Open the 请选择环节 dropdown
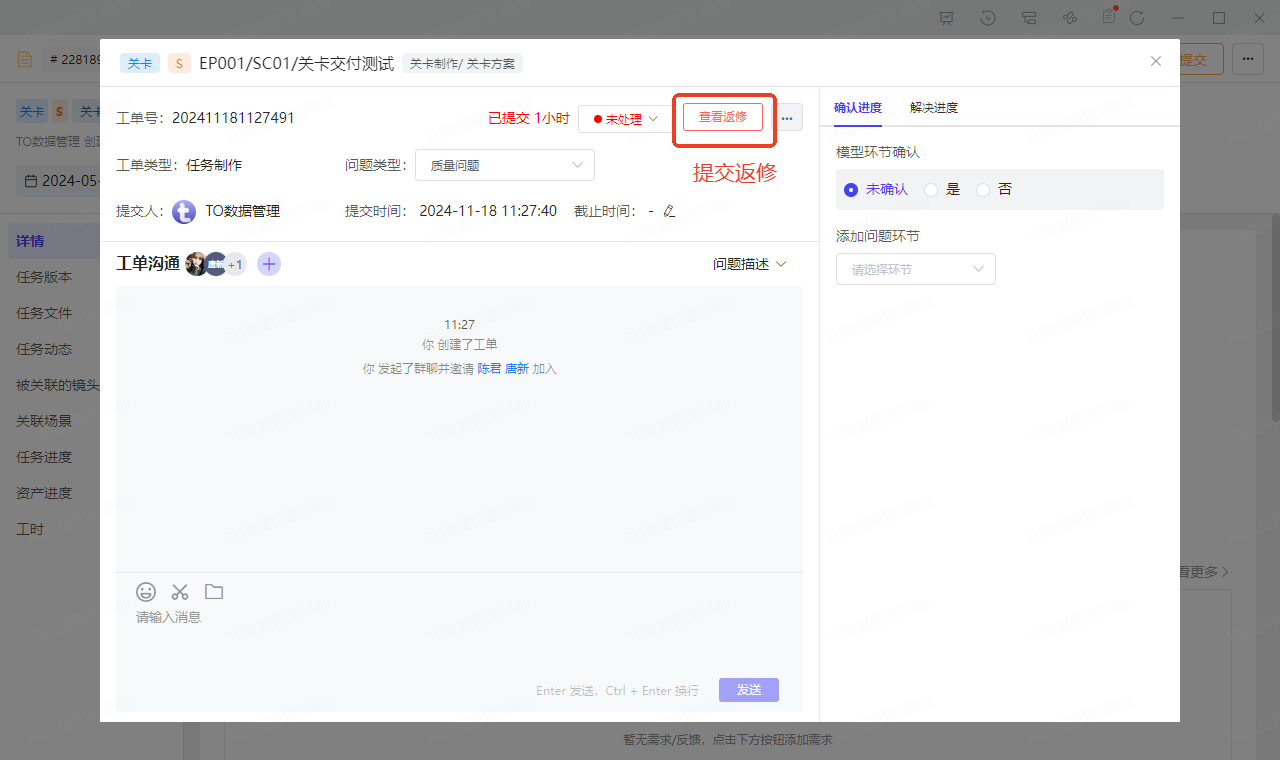This screenshot has width=1280, height=760. [915, 269]
